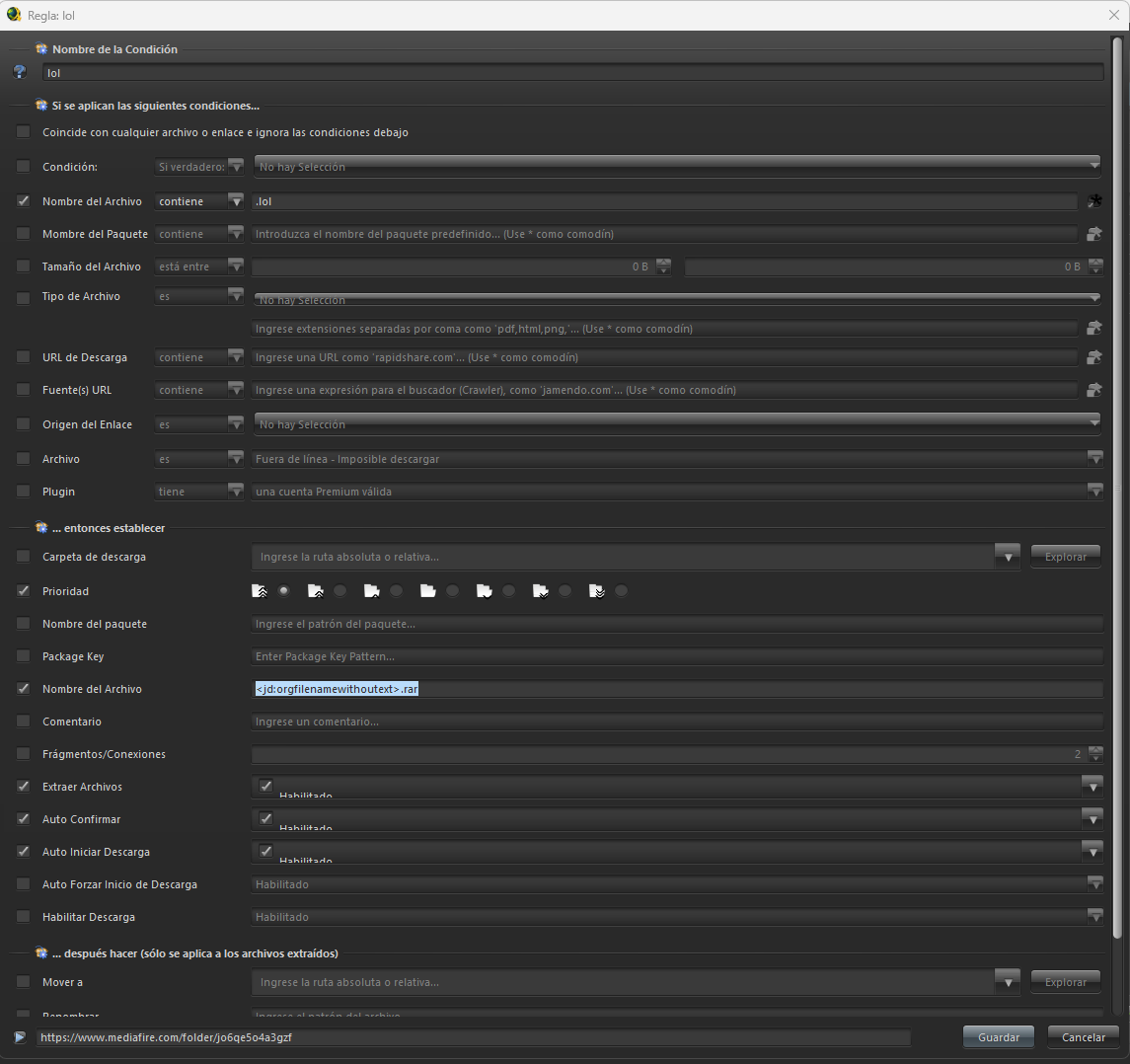
Task: Focus the rule name field containing 'lol'
Action: [x=573, y=73]
